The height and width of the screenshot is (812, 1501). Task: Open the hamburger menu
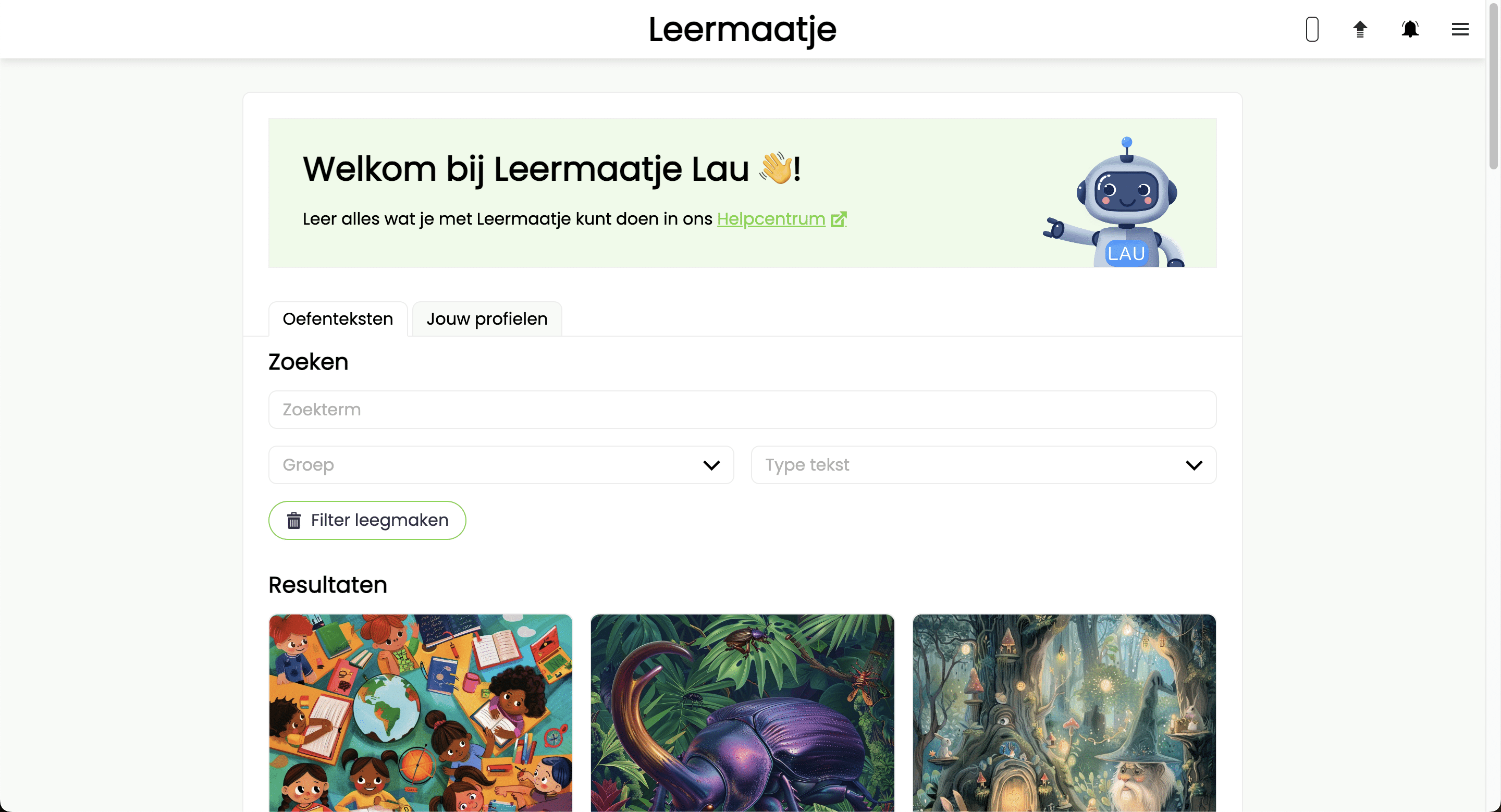click(1460, 29)
